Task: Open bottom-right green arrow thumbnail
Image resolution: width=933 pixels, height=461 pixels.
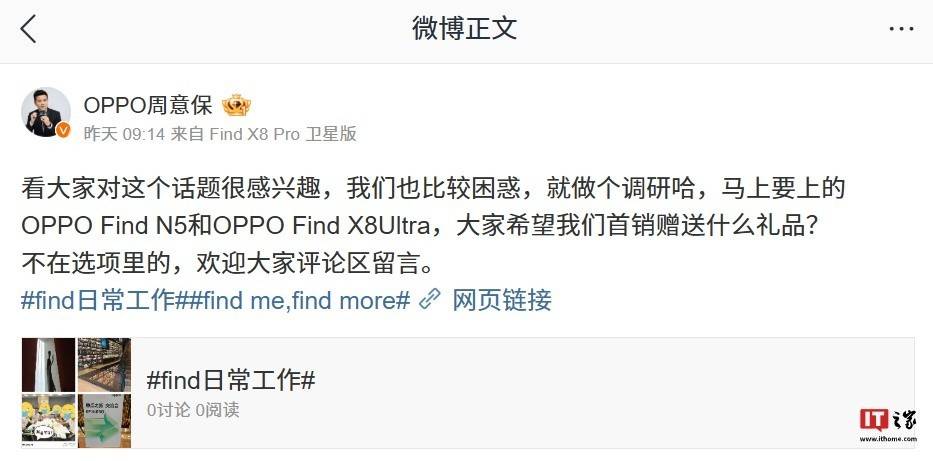Action: point(104,420)
